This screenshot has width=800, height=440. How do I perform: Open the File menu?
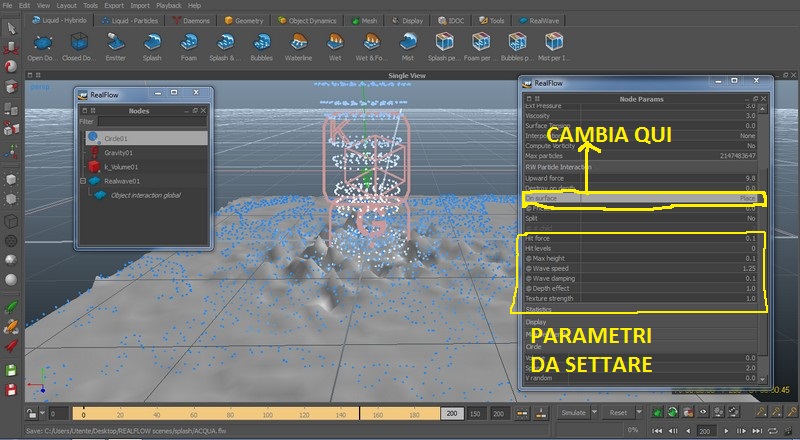(7, 5)
